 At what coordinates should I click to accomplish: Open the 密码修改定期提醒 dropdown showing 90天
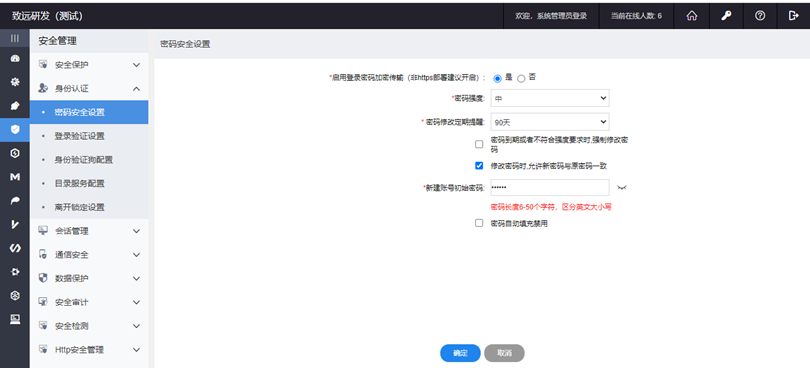tap(550, 122)
